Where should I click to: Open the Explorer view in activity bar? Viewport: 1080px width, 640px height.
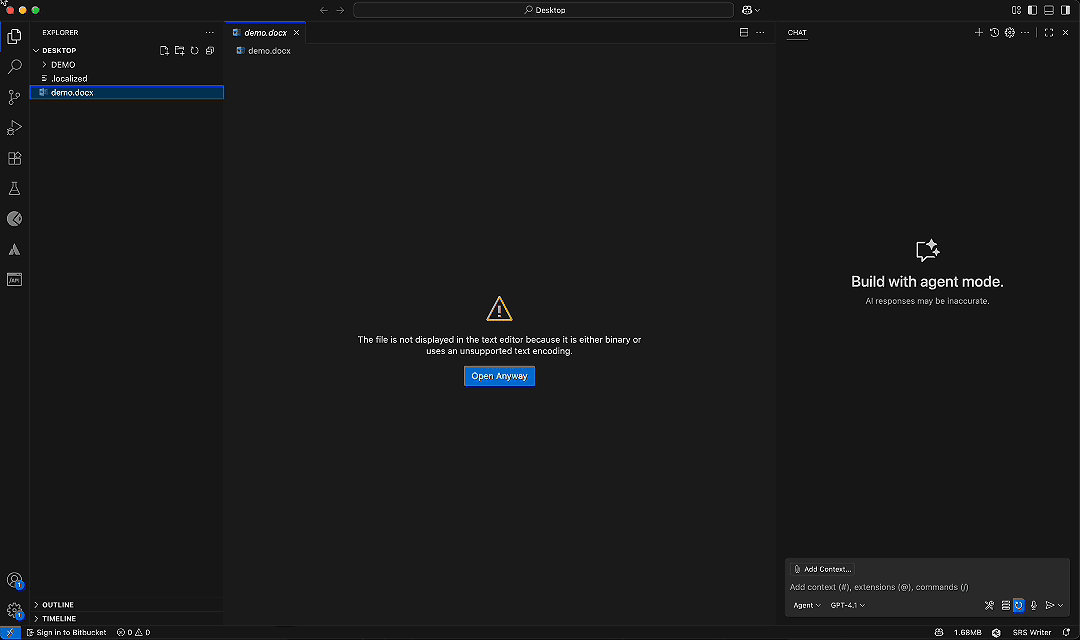pyautogui.click(x=14, y=36)
